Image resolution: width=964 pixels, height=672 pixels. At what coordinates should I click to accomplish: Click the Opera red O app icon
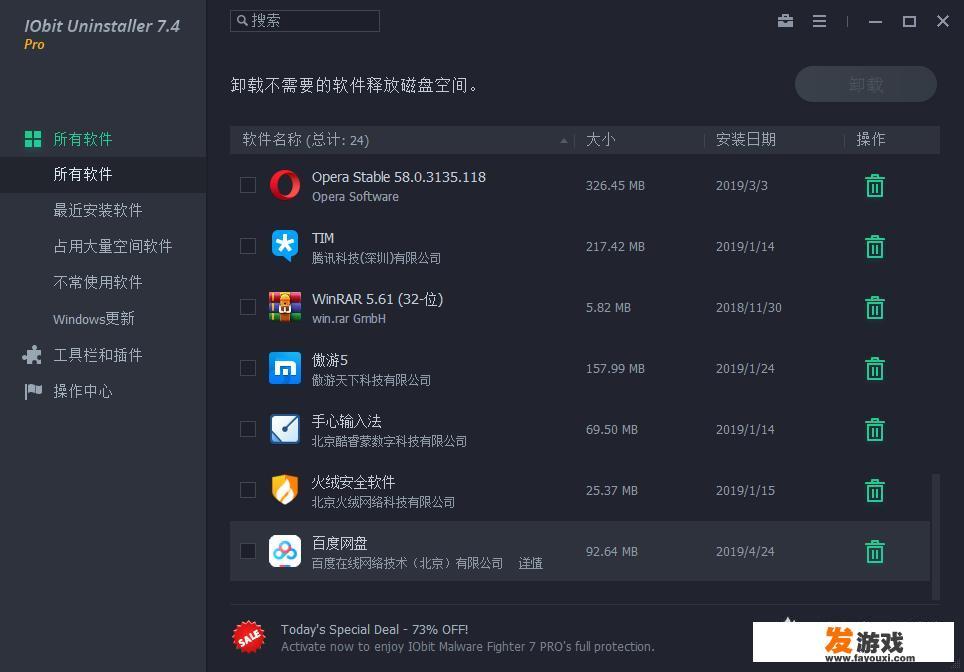click(x=285, y=185)
